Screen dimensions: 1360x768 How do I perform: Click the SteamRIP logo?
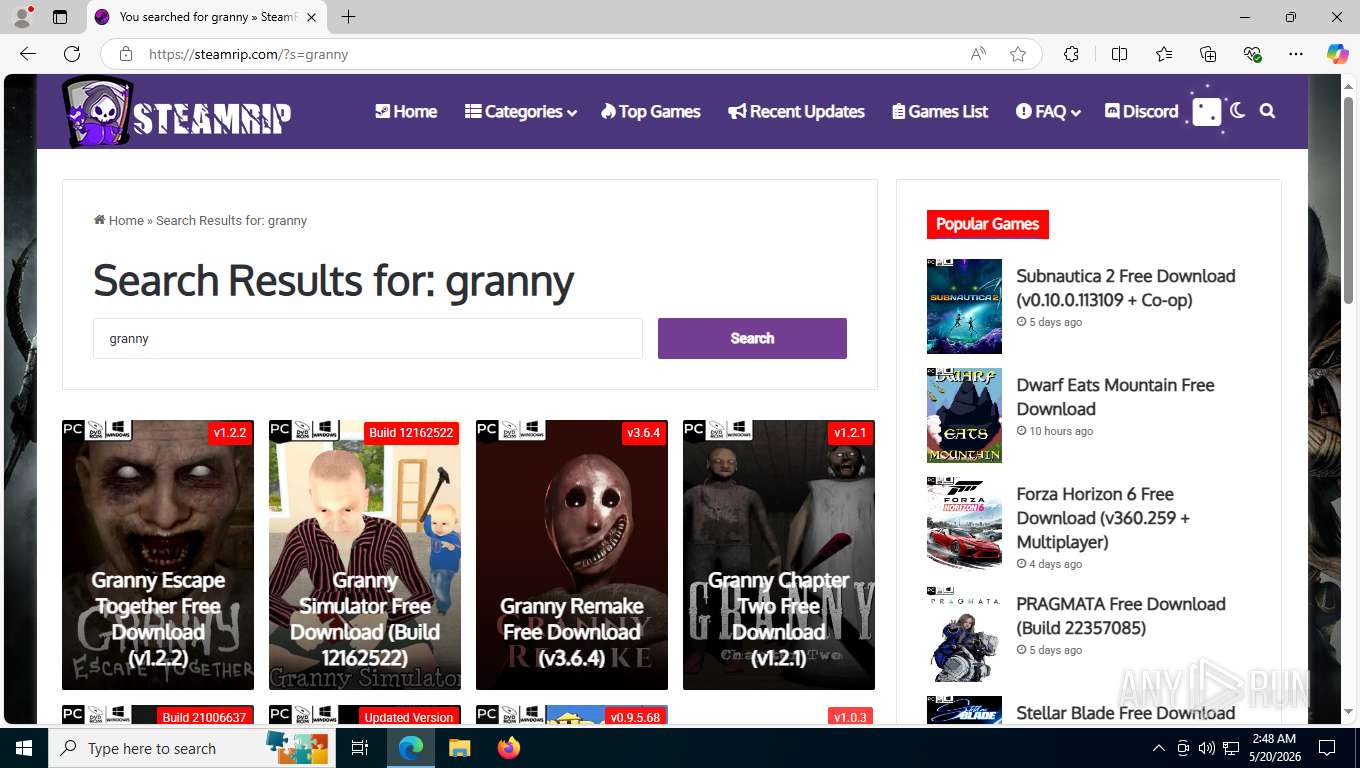(x=176, y=112)
